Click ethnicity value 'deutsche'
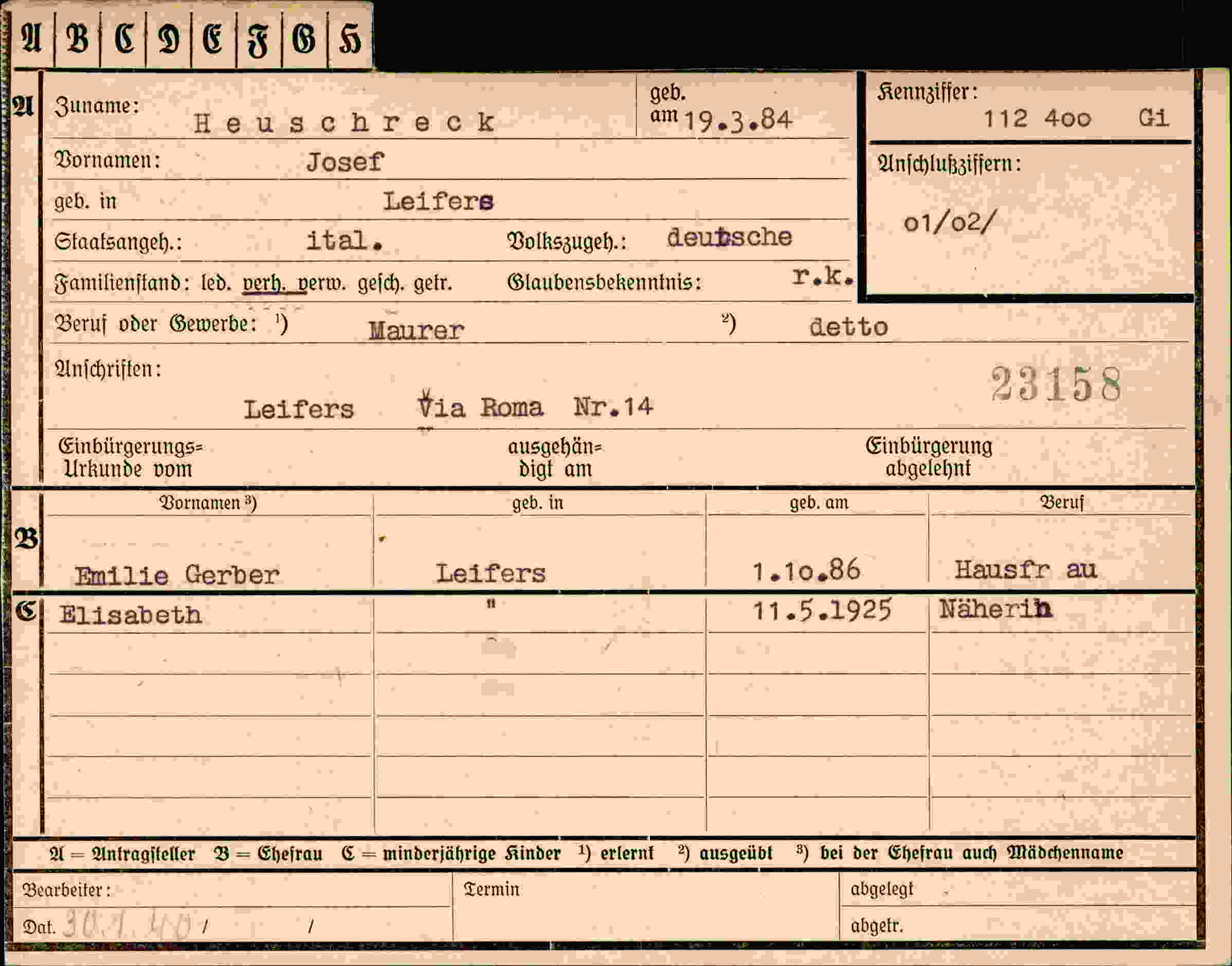1232x966 pixels. (729, 237)
